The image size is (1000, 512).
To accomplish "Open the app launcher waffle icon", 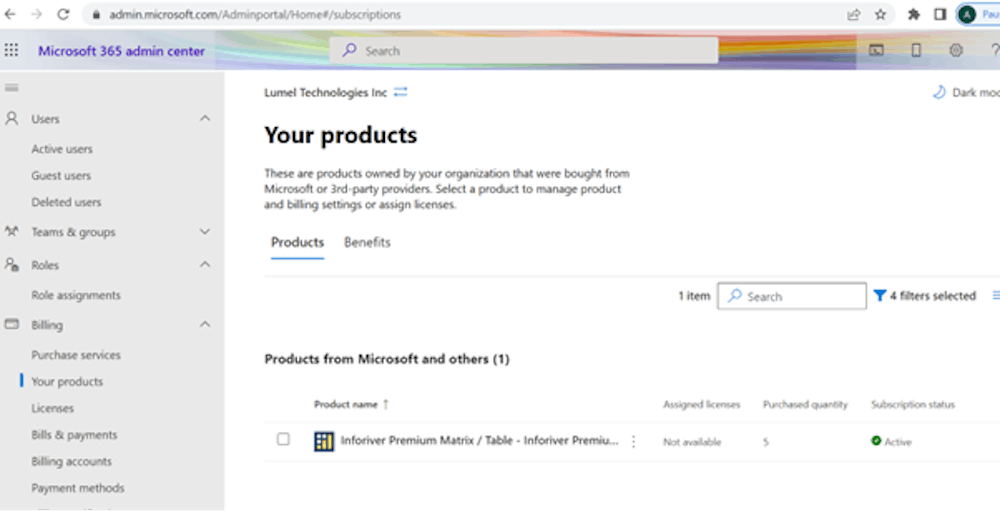I will [11, 50].
